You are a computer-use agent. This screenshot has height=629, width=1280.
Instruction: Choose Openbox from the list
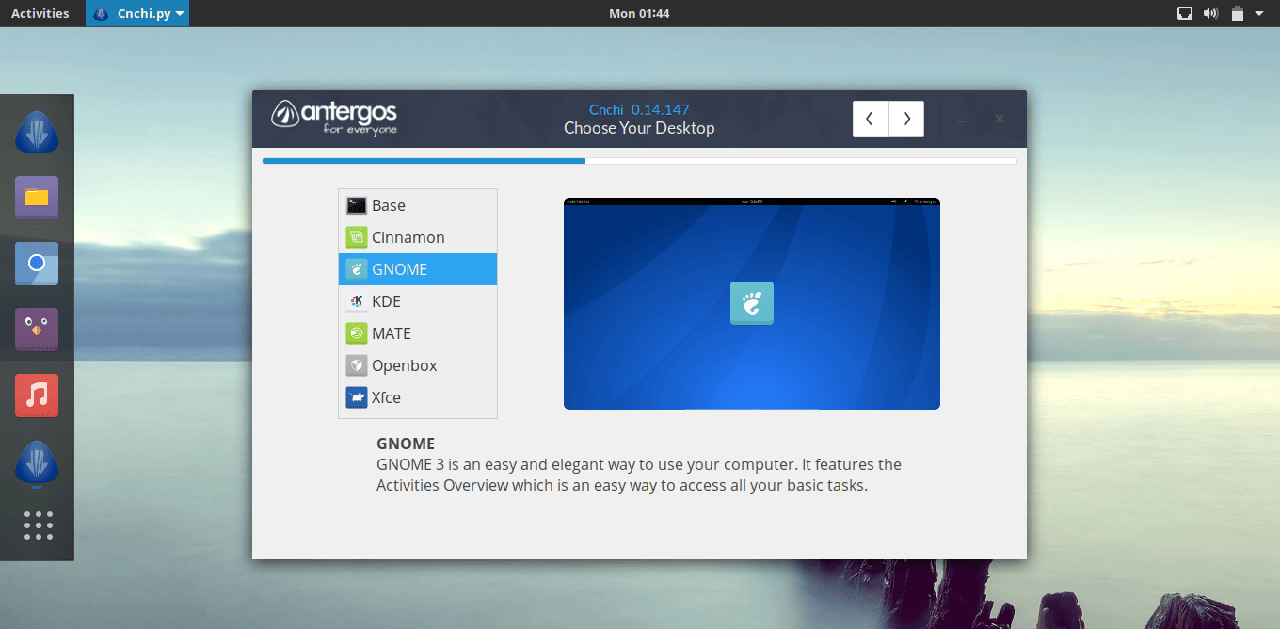tap(418, 365)
